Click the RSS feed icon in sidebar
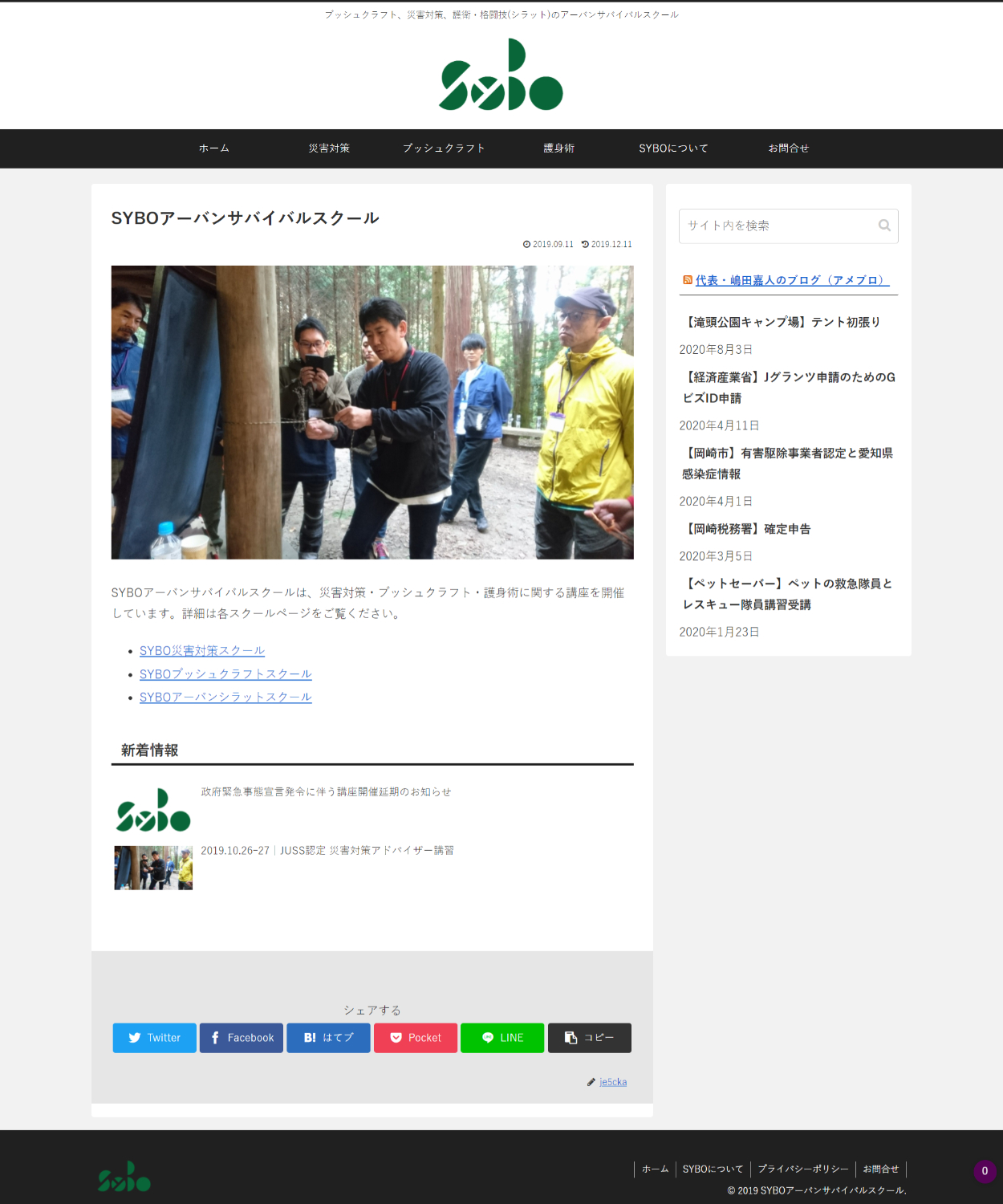Image resolution: width=1003 pixels, height=1204 pixels. click(x=688, y=280)
